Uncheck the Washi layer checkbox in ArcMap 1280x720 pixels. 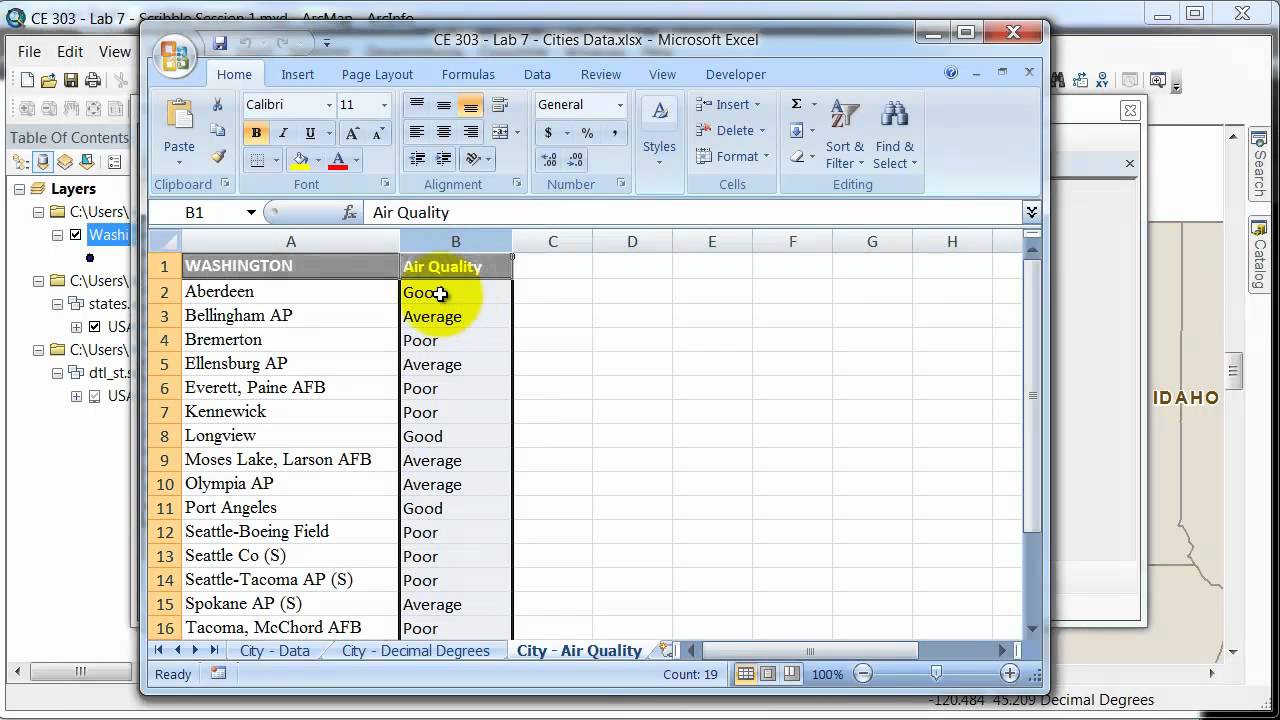pyautogui.click(x=75, y=235)
